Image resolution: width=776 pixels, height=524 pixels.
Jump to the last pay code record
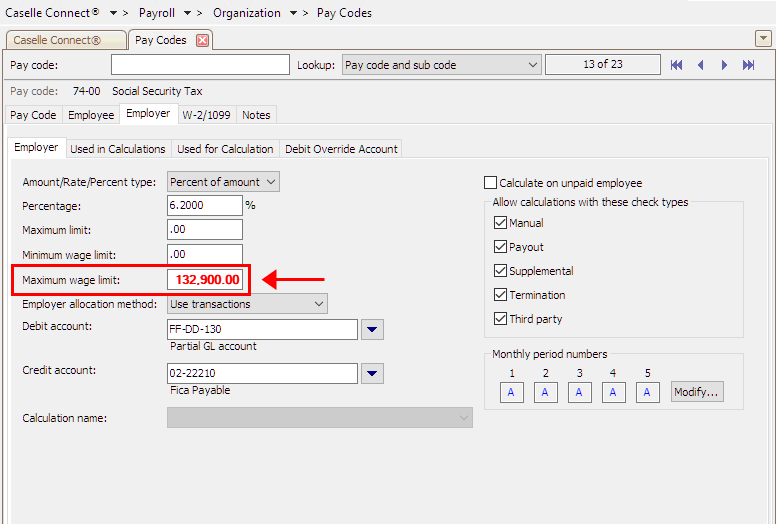[x=749, y=65]
